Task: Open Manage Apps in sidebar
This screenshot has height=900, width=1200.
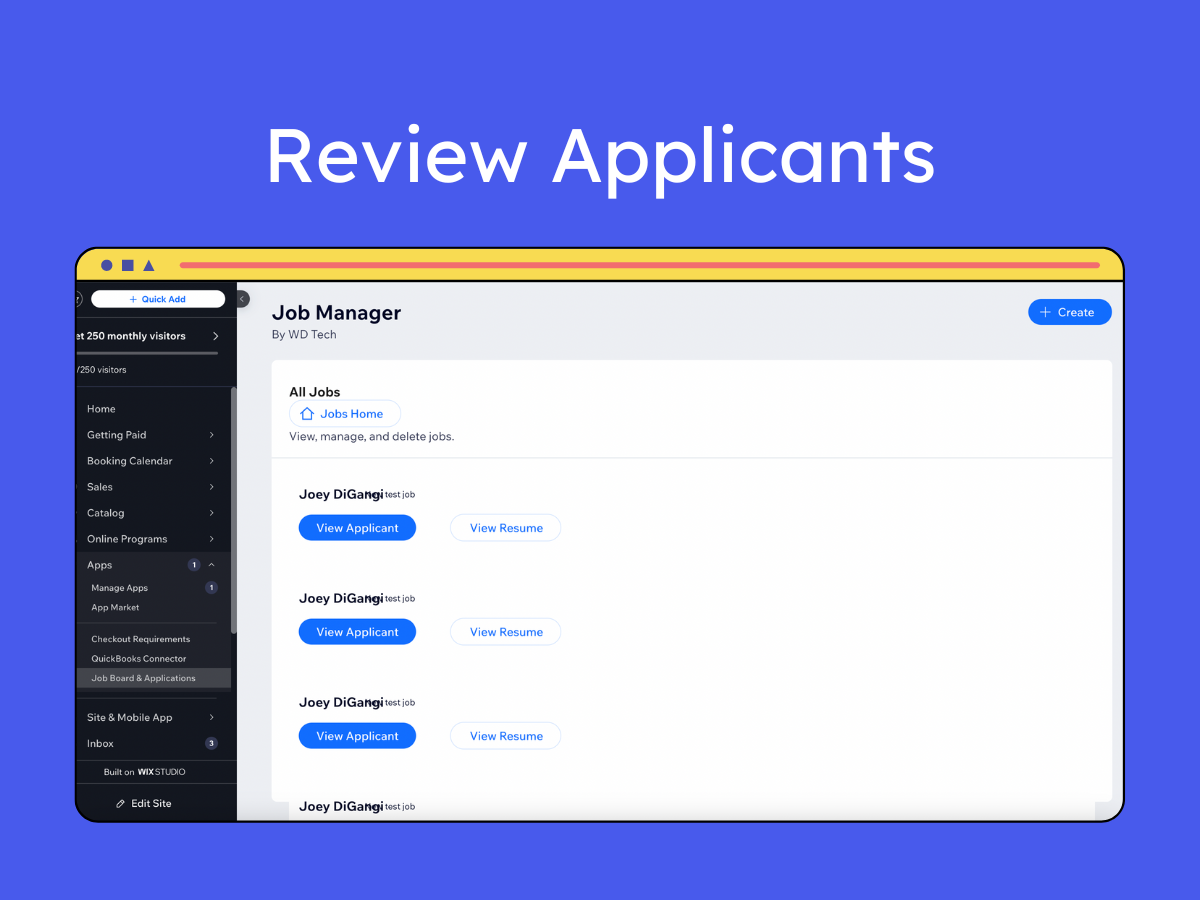Action: pyautogui.click(x=119, y=588)
